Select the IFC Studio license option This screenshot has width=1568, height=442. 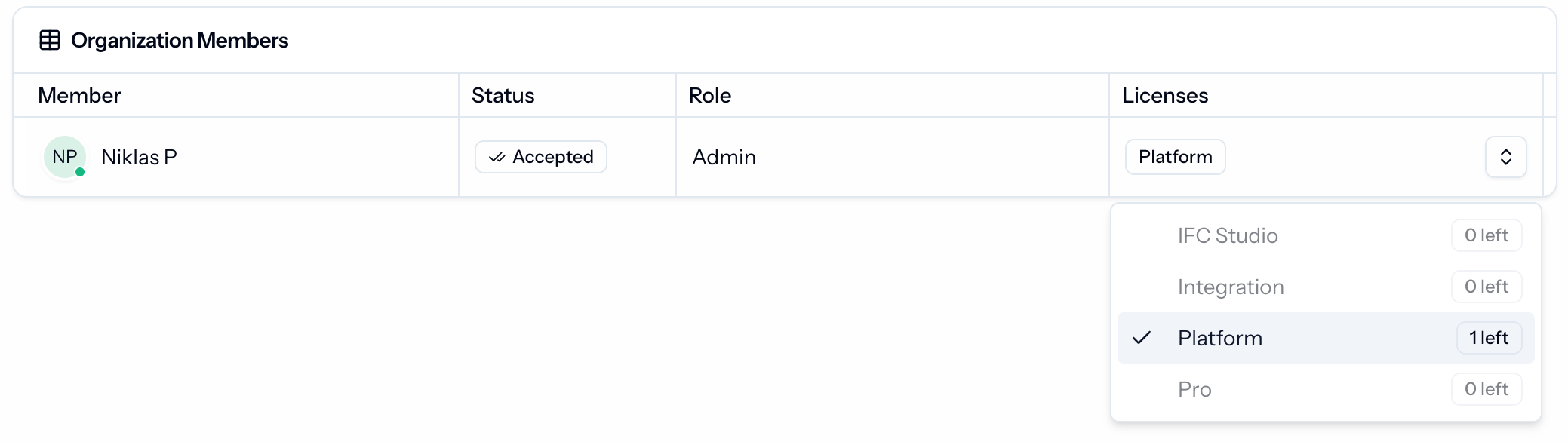(x=1326, y=235)
